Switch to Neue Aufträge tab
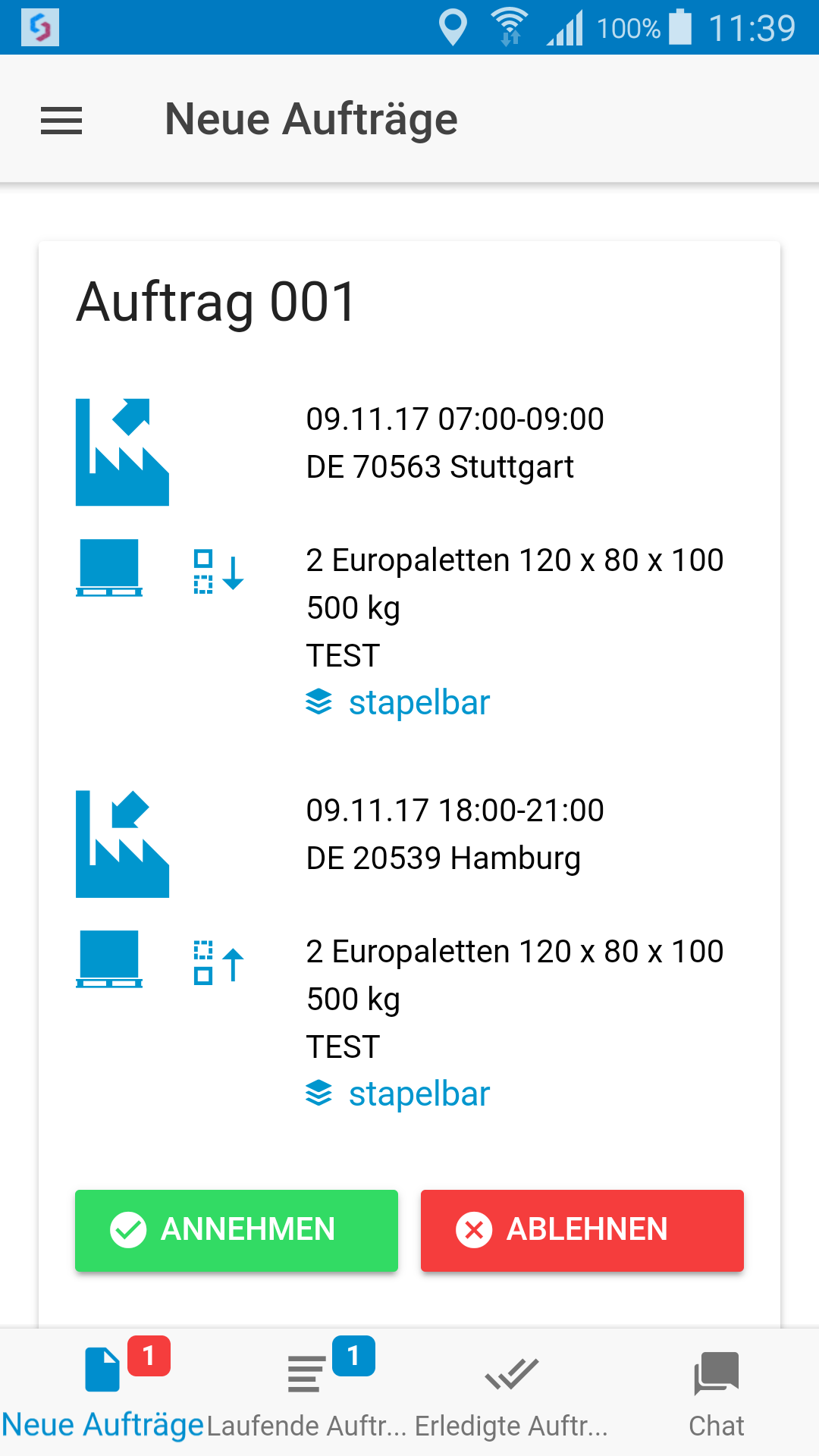 coord(103,1392)
